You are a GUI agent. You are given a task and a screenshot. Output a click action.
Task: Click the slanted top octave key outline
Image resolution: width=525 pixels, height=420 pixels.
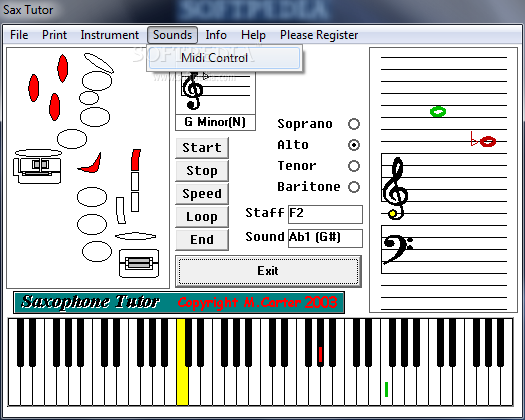click(99, 63)
